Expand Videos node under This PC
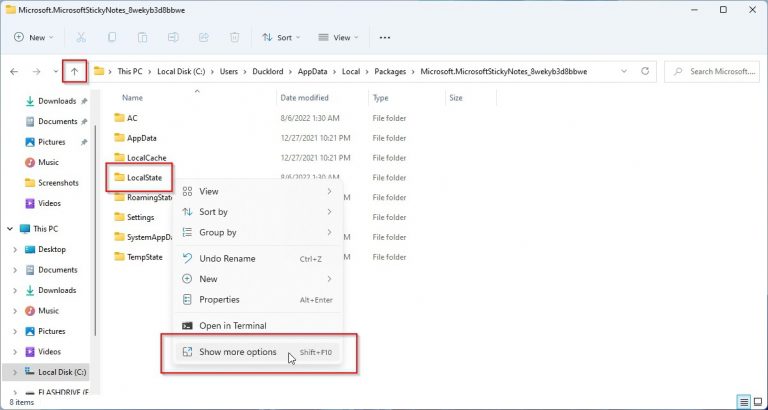The width and height of the screenshot is (768, 410). [15, 352]
